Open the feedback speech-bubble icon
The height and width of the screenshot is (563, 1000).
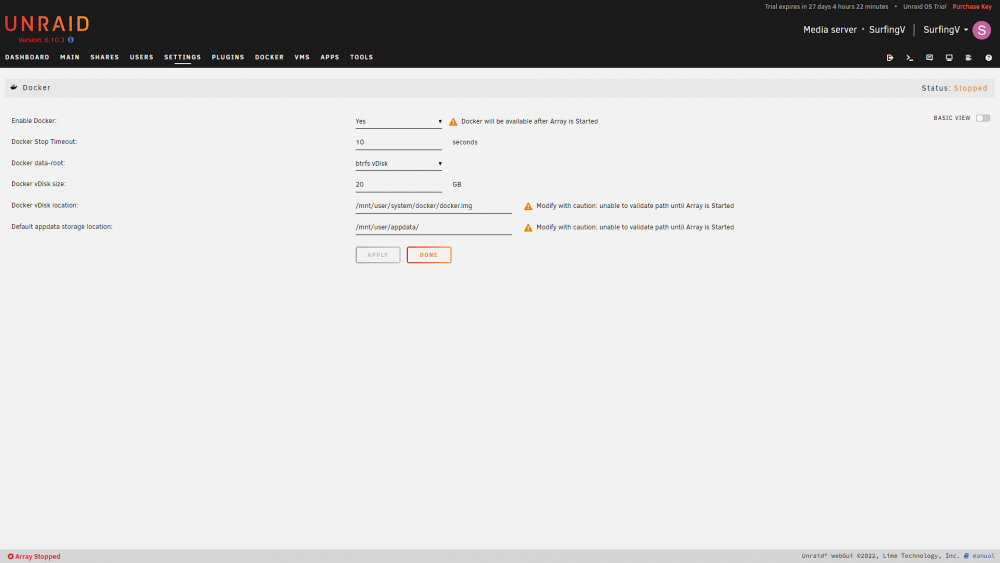tap(929, 58)
